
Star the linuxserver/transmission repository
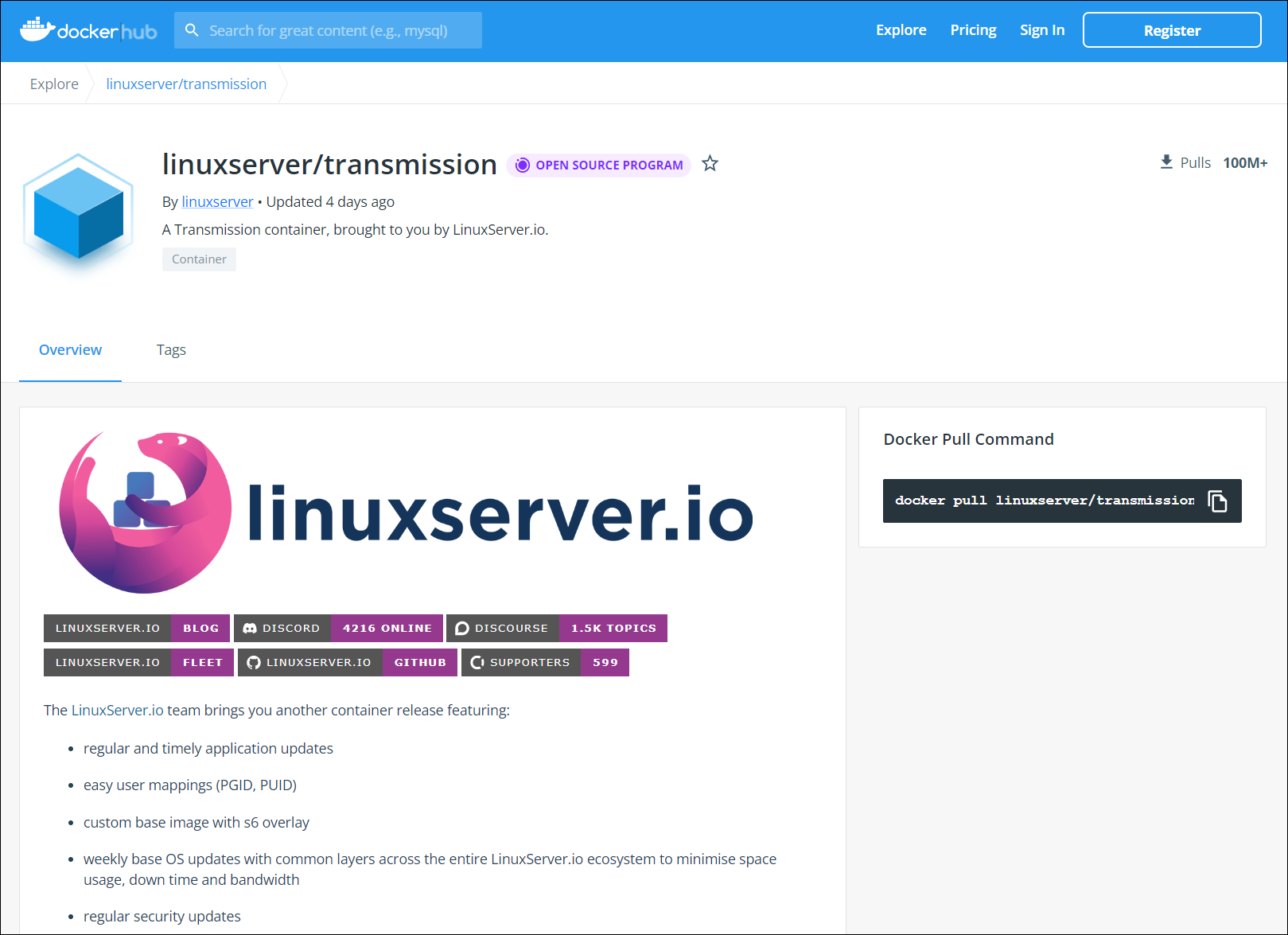(710, 164)
